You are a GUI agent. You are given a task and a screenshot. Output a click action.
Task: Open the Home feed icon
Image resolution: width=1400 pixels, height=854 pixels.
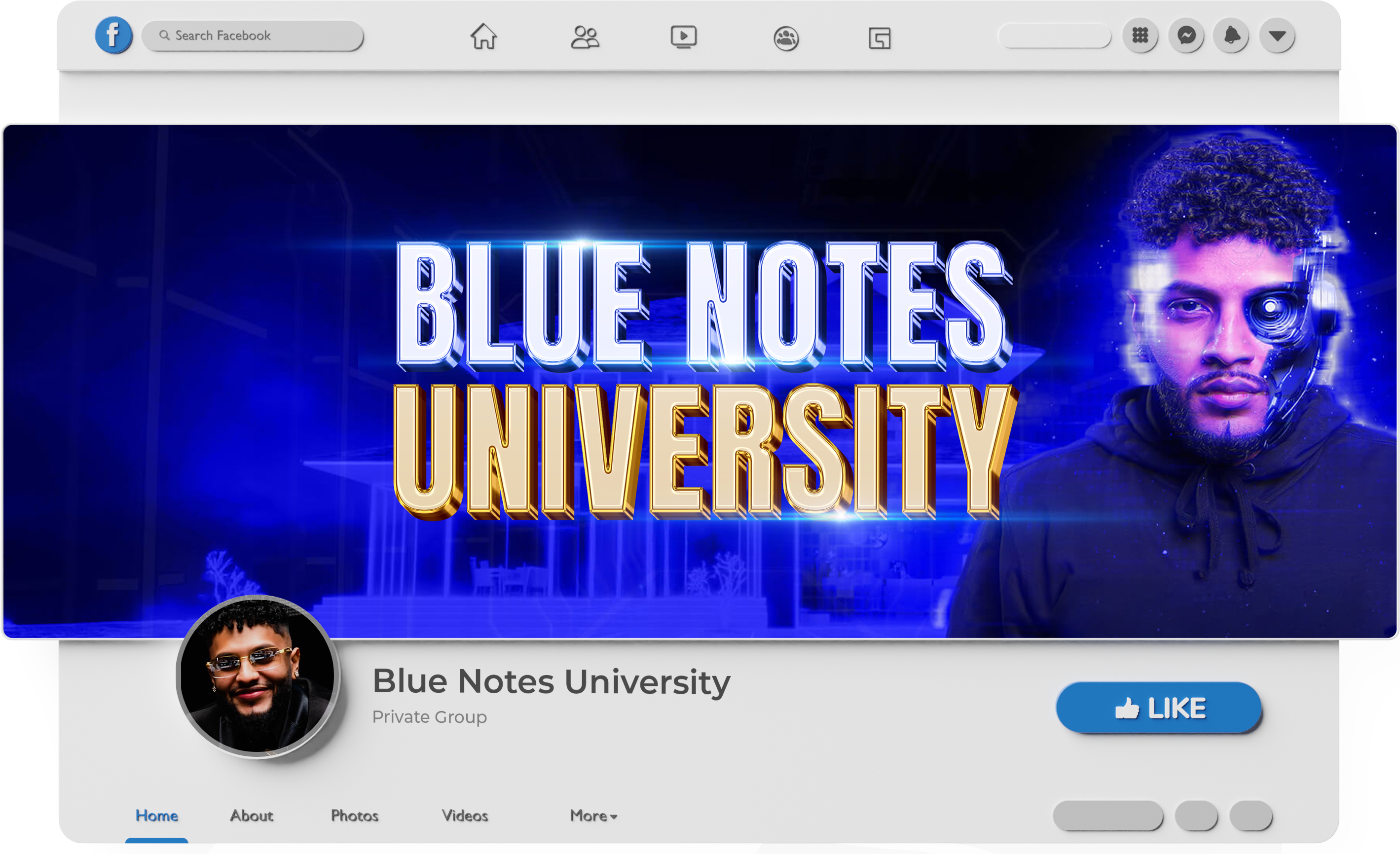(483, 36)
